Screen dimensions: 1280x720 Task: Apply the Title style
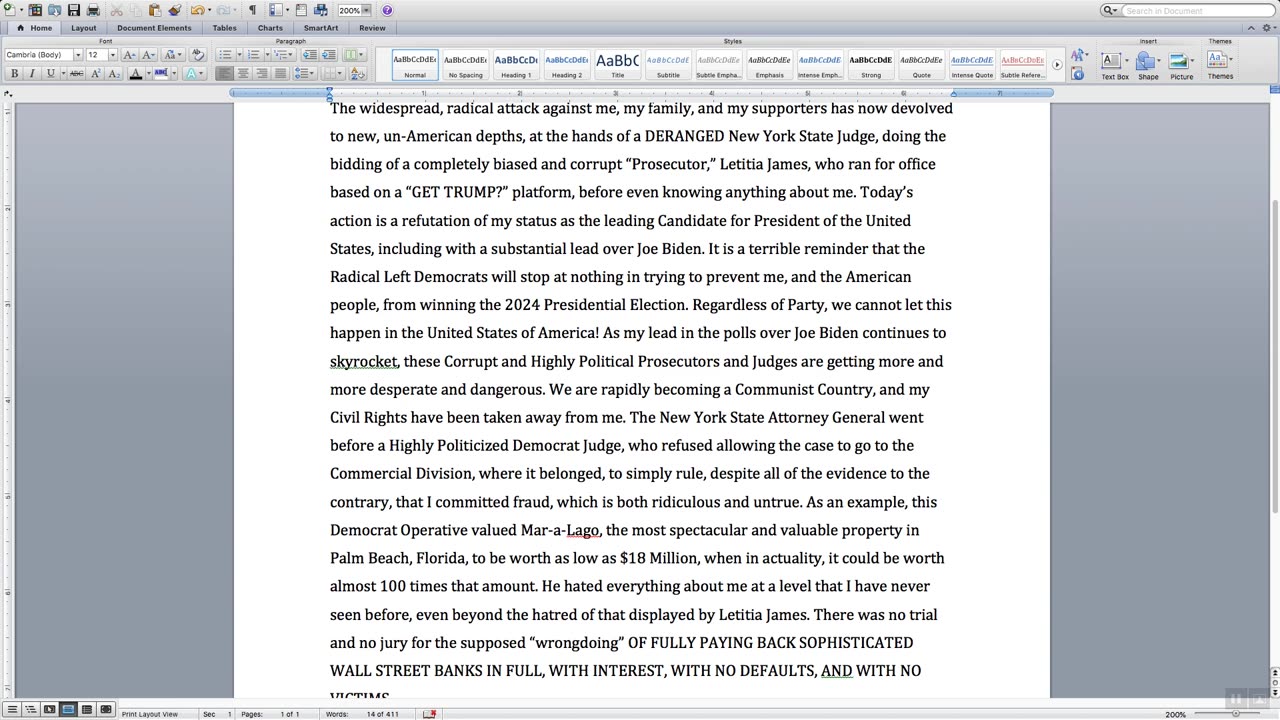click(617, 65)
